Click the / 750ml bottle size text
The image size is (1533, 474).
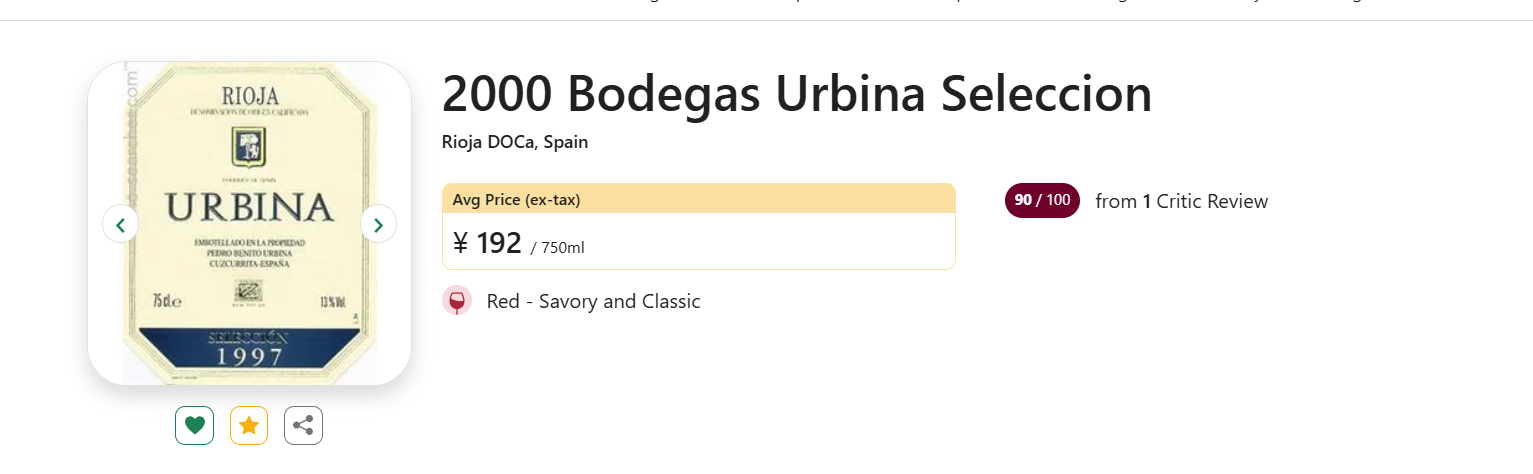point(557,247)
